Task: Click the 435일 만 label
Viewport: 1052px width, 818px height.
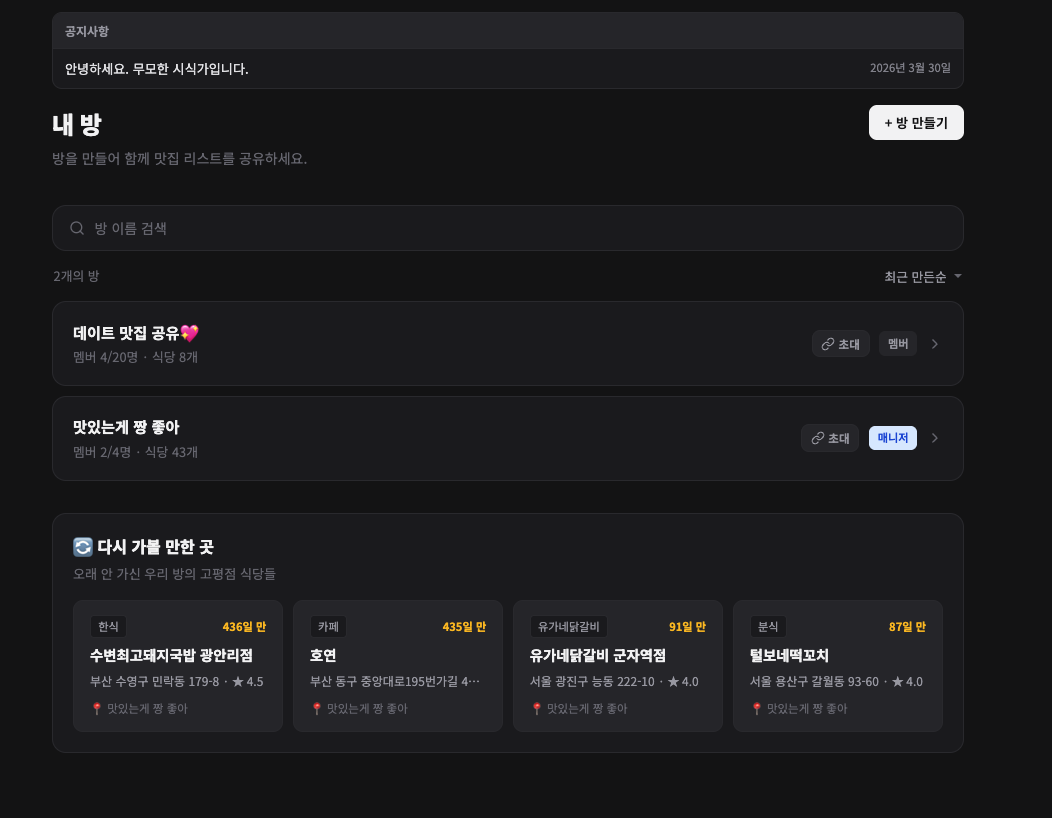Action: tap(464, 627)
